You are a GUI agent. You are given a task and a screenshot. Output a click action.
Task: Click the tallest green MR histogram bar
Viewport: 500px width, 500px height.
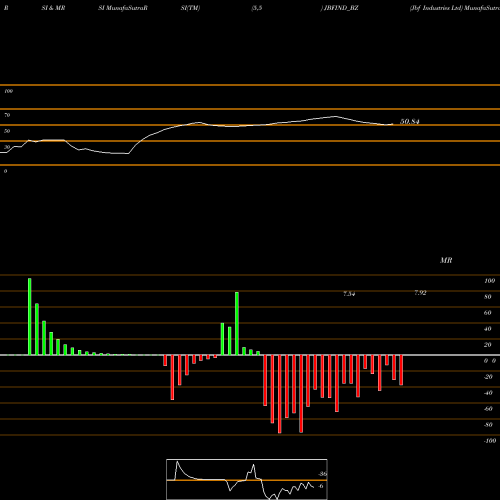point(30,317)
